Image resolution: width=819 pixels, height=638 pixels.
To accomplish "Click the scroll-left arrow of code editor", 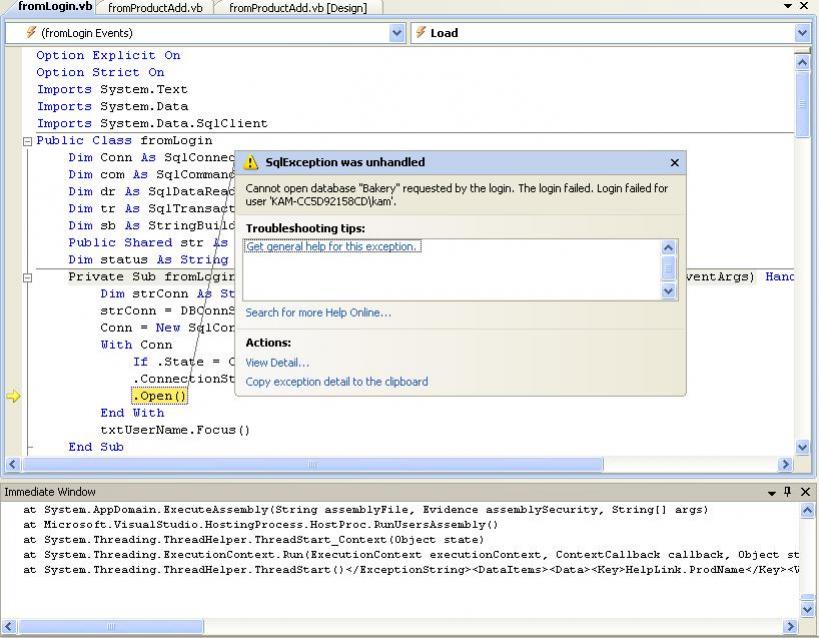I will (x=13, y=465).
